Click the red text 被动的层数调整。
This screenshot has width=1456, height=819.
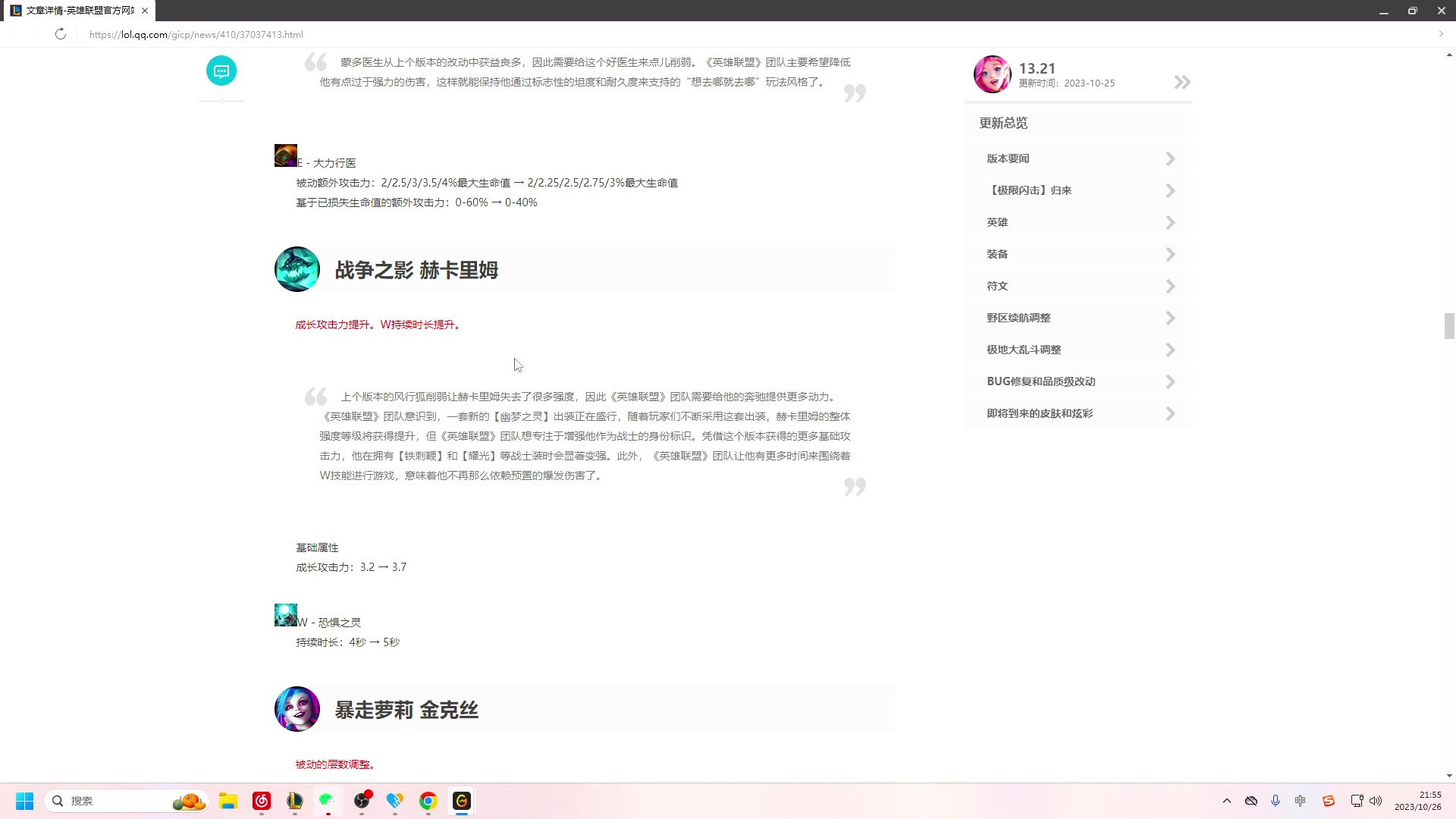click(x=337, y=764)
